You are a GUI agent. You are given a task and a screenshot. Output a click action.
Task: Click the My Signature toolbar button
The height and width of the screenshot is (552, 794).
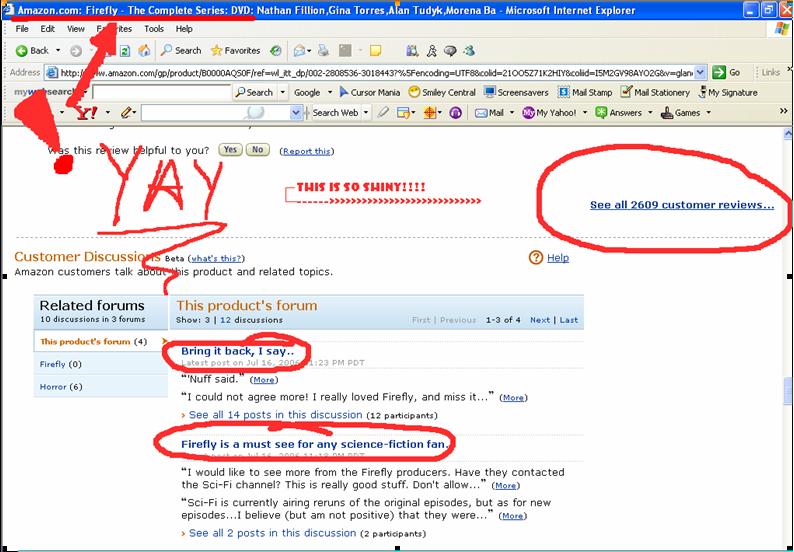(x=728, y=92)
